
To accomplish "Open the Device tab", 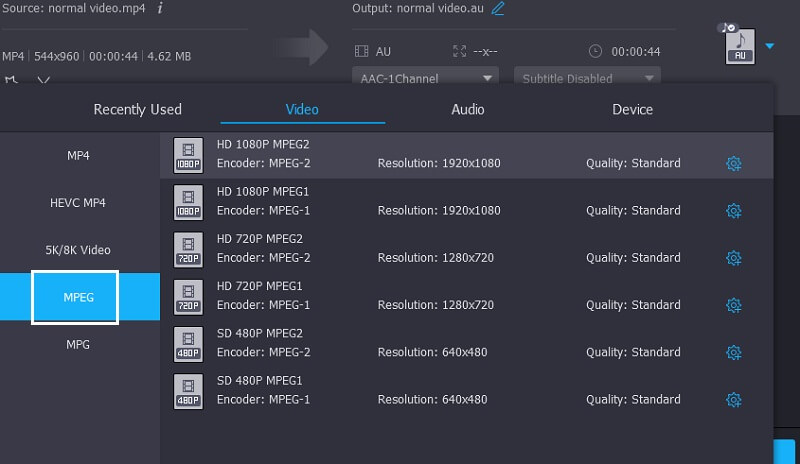I will pyautogui.click(x=632, y=109).
